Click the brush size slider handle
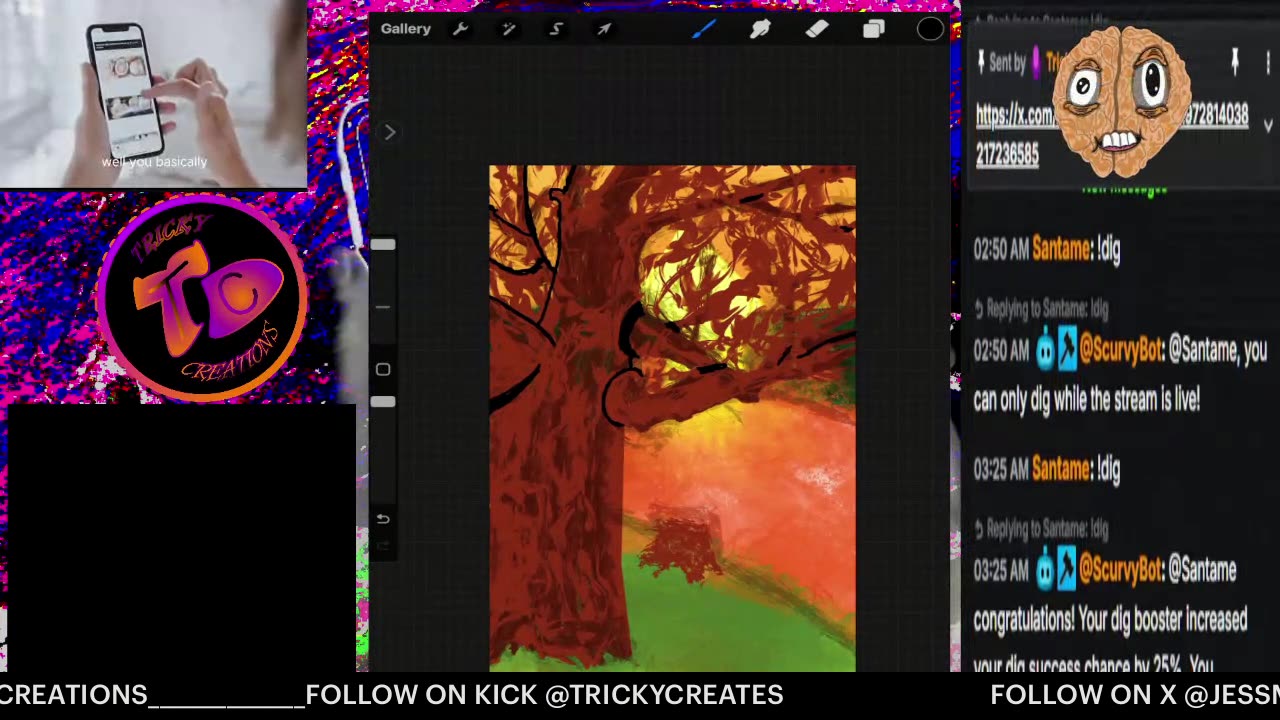 pos(383,245)
